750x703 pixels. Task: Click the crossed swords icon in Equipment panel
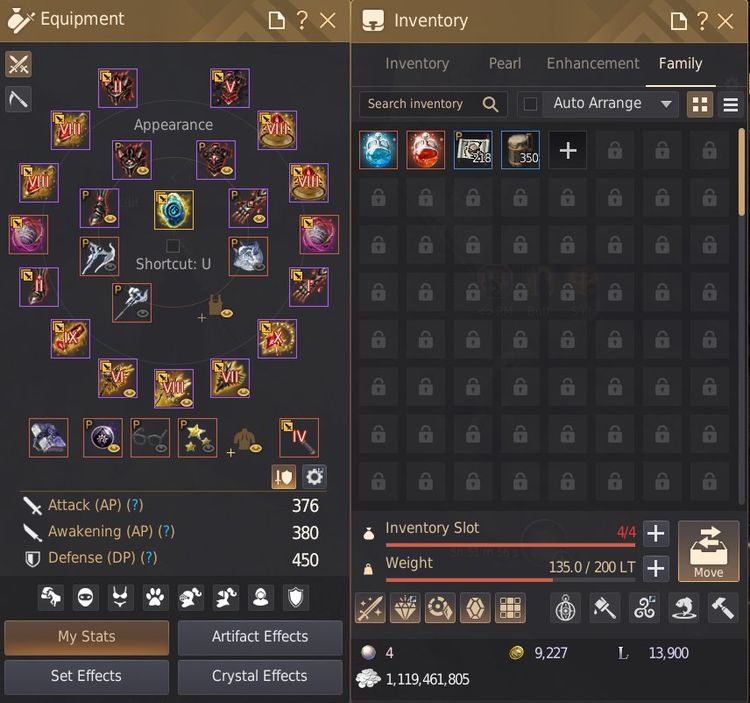(x=18, y=64)
